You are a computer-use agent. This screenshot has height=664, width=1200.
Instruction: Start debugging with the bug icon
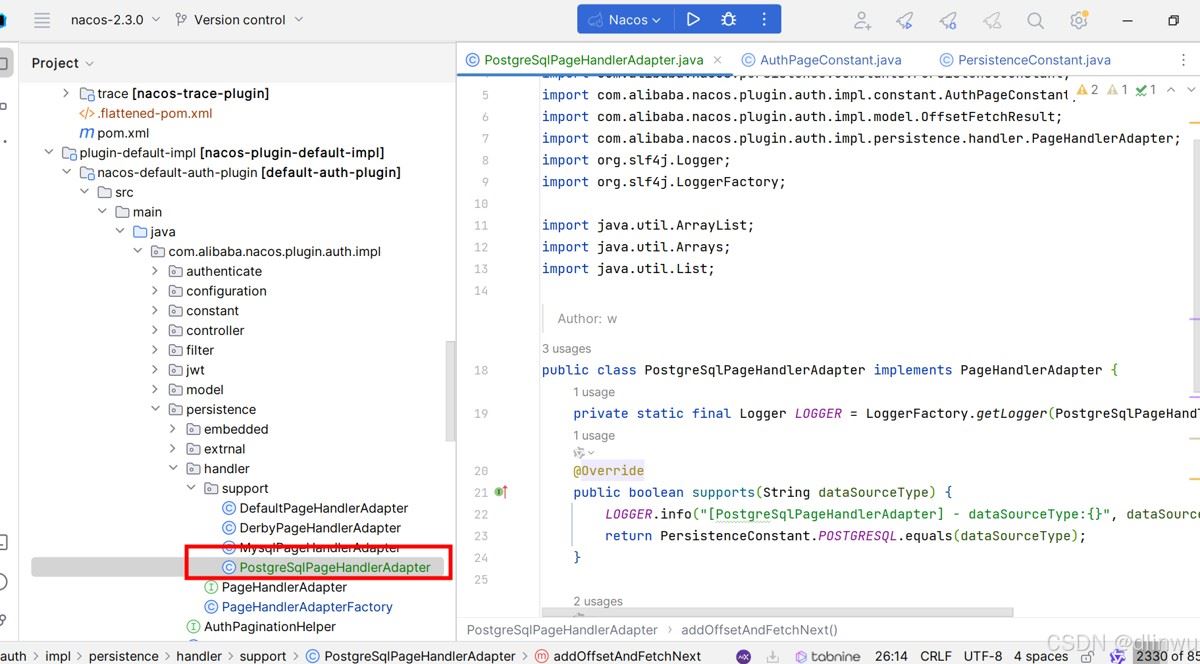coord(728,20)
